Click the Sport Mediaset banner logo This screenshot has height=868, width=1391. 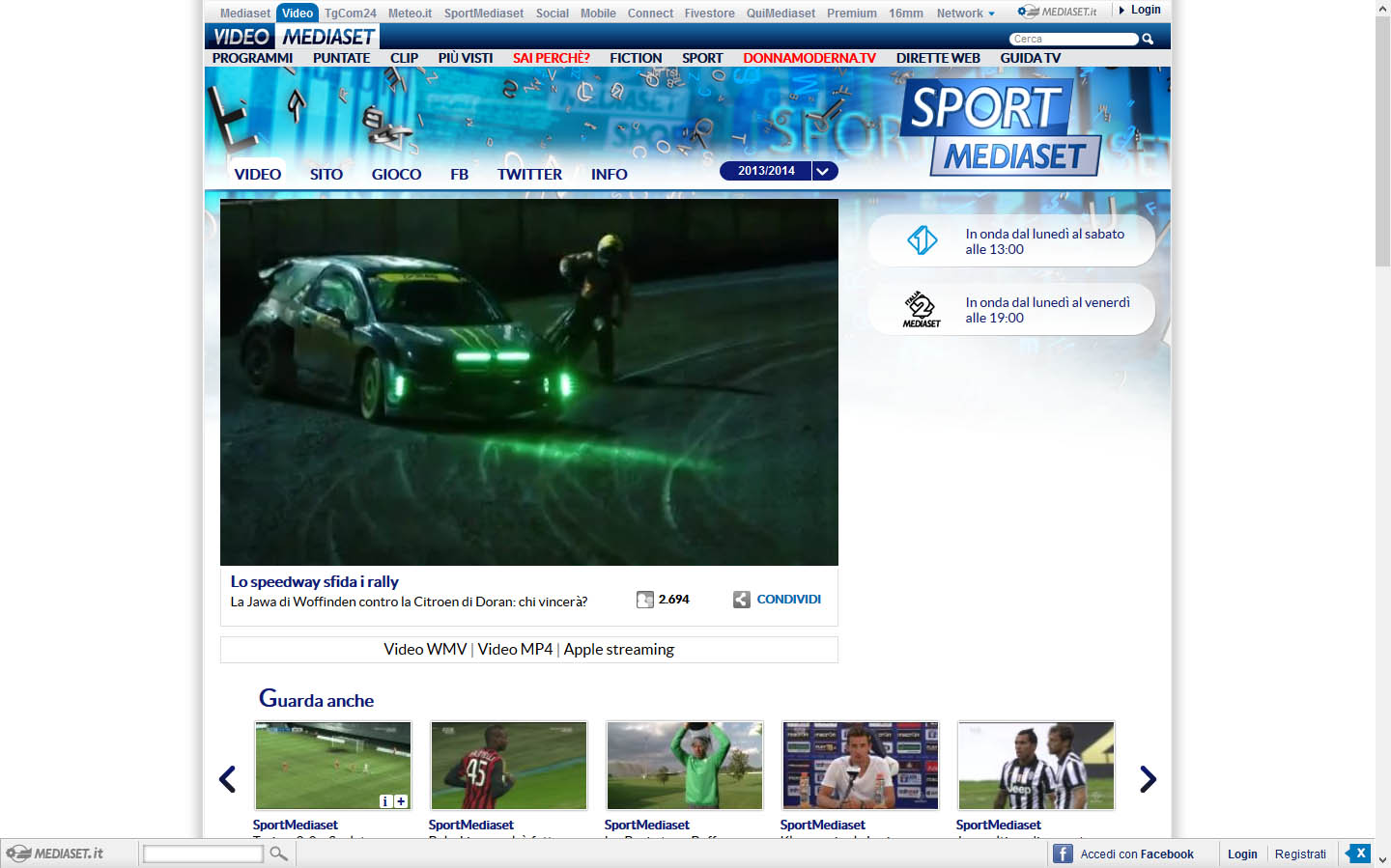[1002, 128]
